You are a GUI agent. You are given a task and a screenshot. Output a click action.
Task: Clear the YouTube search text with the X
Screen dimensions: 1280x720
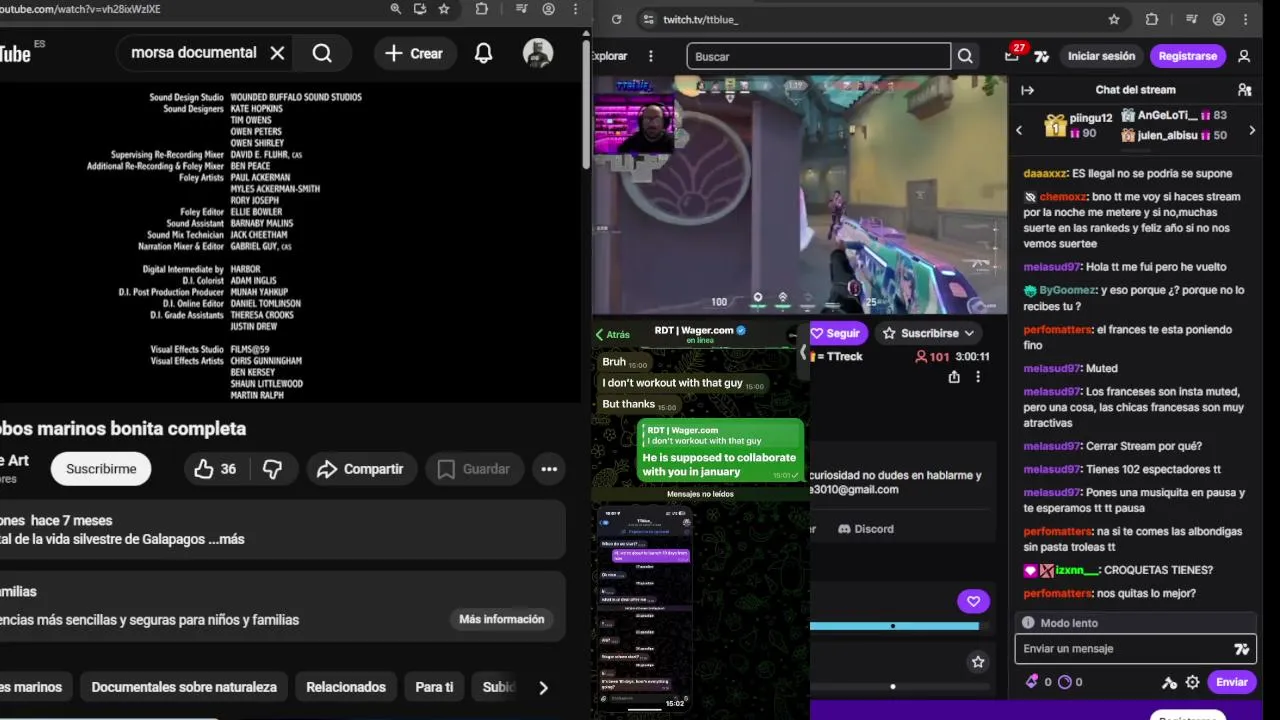pos(277,53)
